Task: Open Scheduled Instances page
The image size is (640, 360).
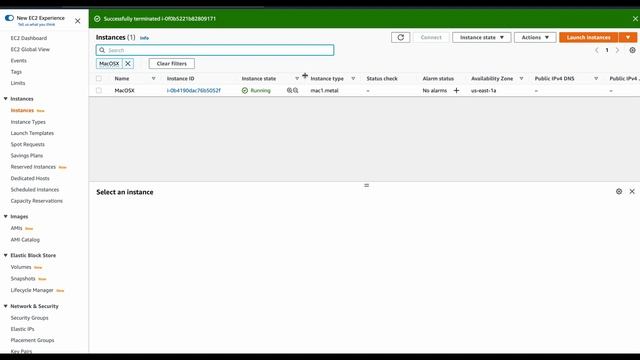Action: [x=35, y=190]
